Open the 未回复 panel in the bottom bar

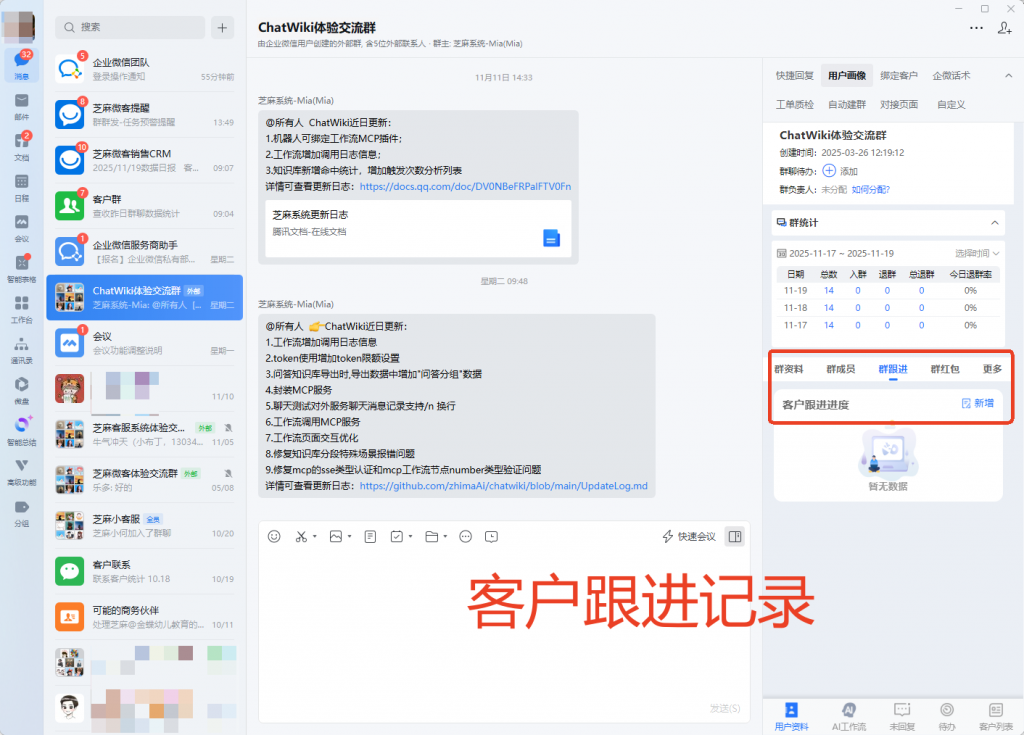[903, 715]
